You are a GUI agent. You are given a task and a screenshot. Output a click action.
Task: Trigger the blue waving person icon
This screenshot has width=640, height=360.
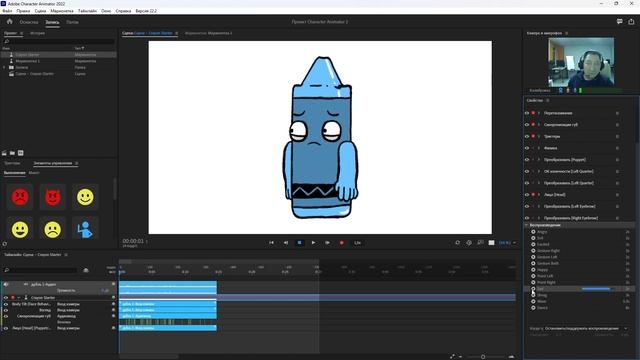(x=85, y=229)
